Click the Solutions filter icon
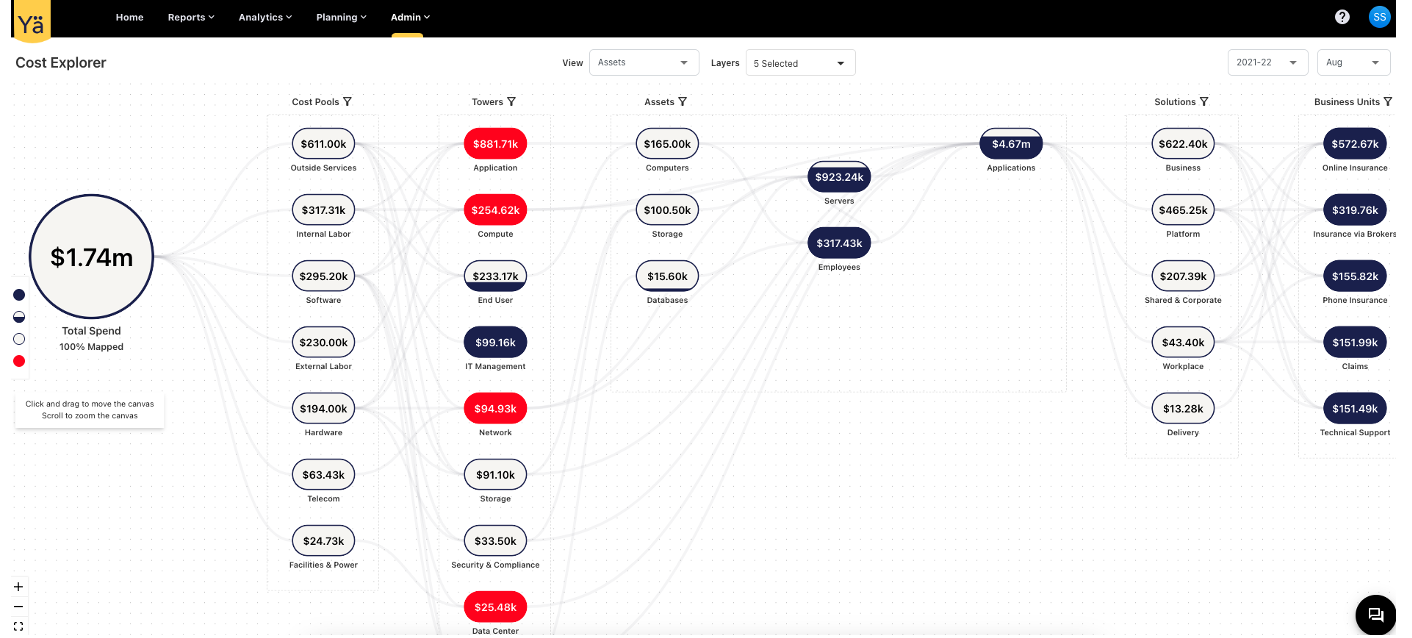The height and width of the screenshot is (638, 1412). (1204, 102)
